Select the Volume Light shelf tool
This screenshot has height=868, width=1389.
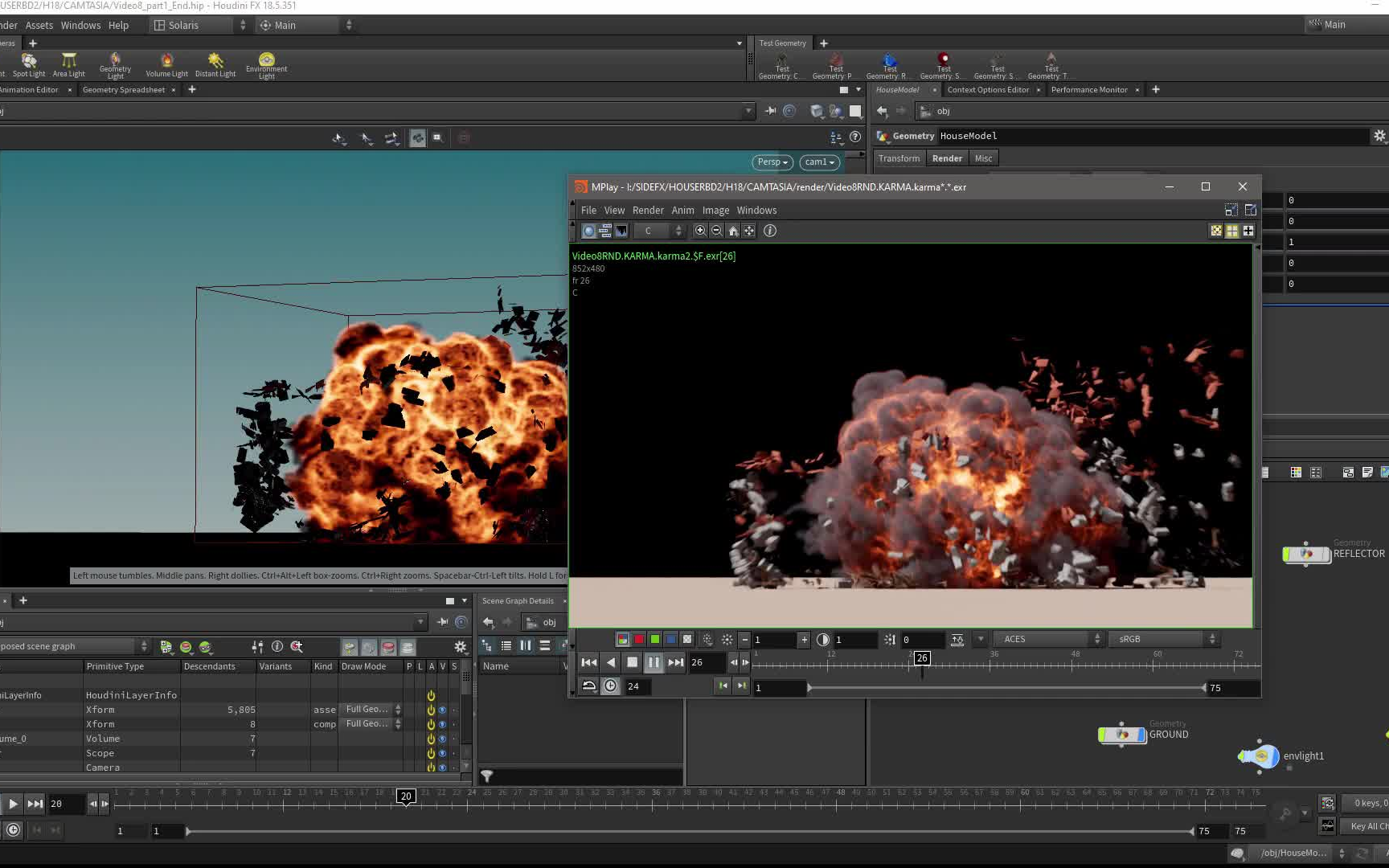point(166,63)
